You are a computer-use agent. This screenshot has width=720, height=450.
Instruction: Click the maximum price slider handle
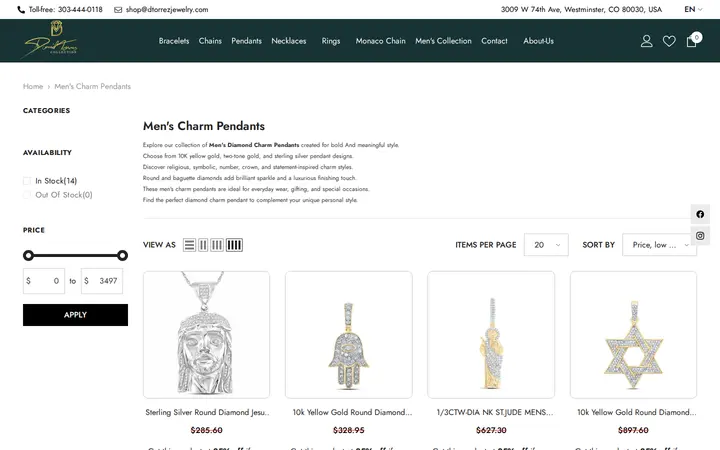122,255
